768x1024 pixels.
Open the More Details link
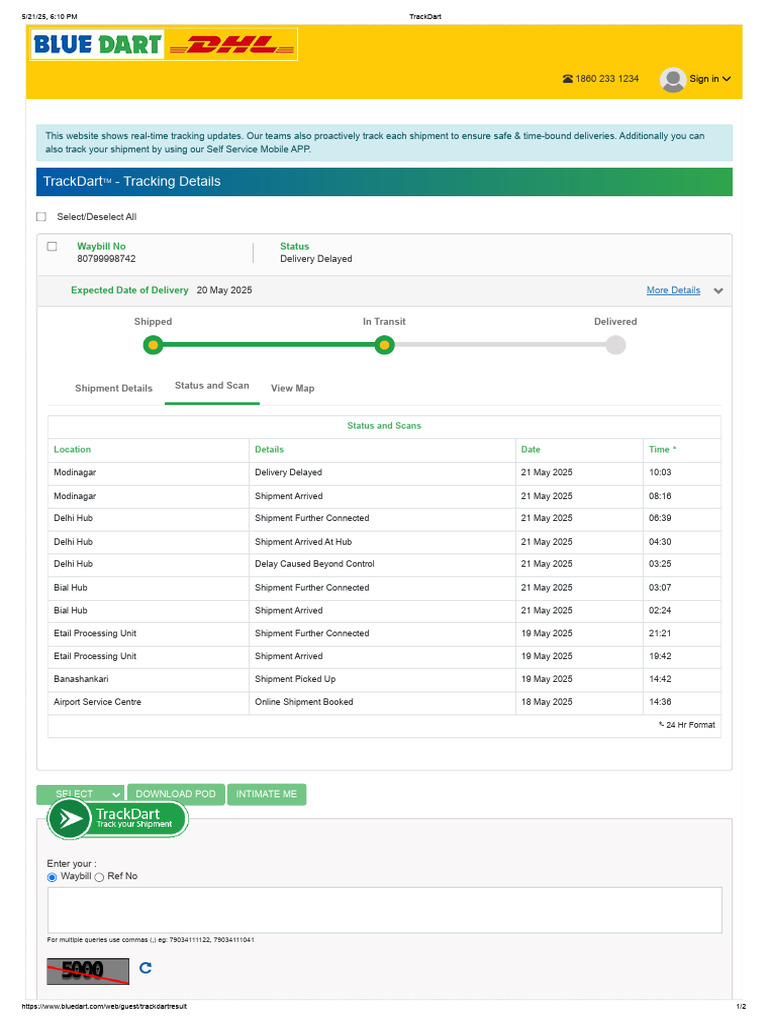pyautogui.click(x=673, y=291)
